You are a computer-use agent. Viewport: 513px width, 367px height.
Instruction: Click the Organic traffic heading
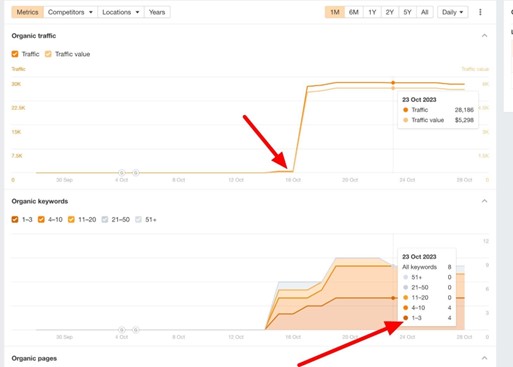point(34,36)
